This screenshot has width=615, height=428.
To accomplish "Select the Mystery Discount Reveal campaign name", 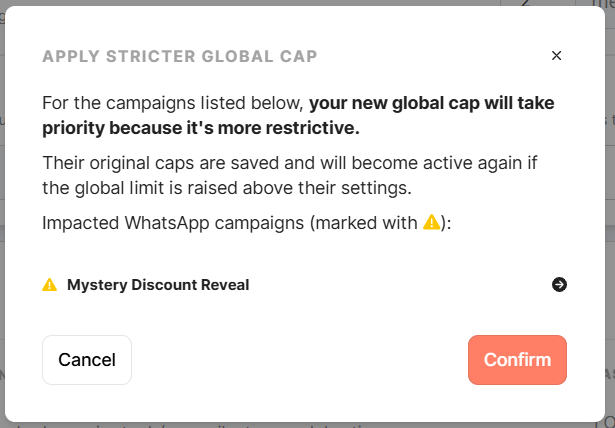I will pyautogui.click(x=158, y=285).
